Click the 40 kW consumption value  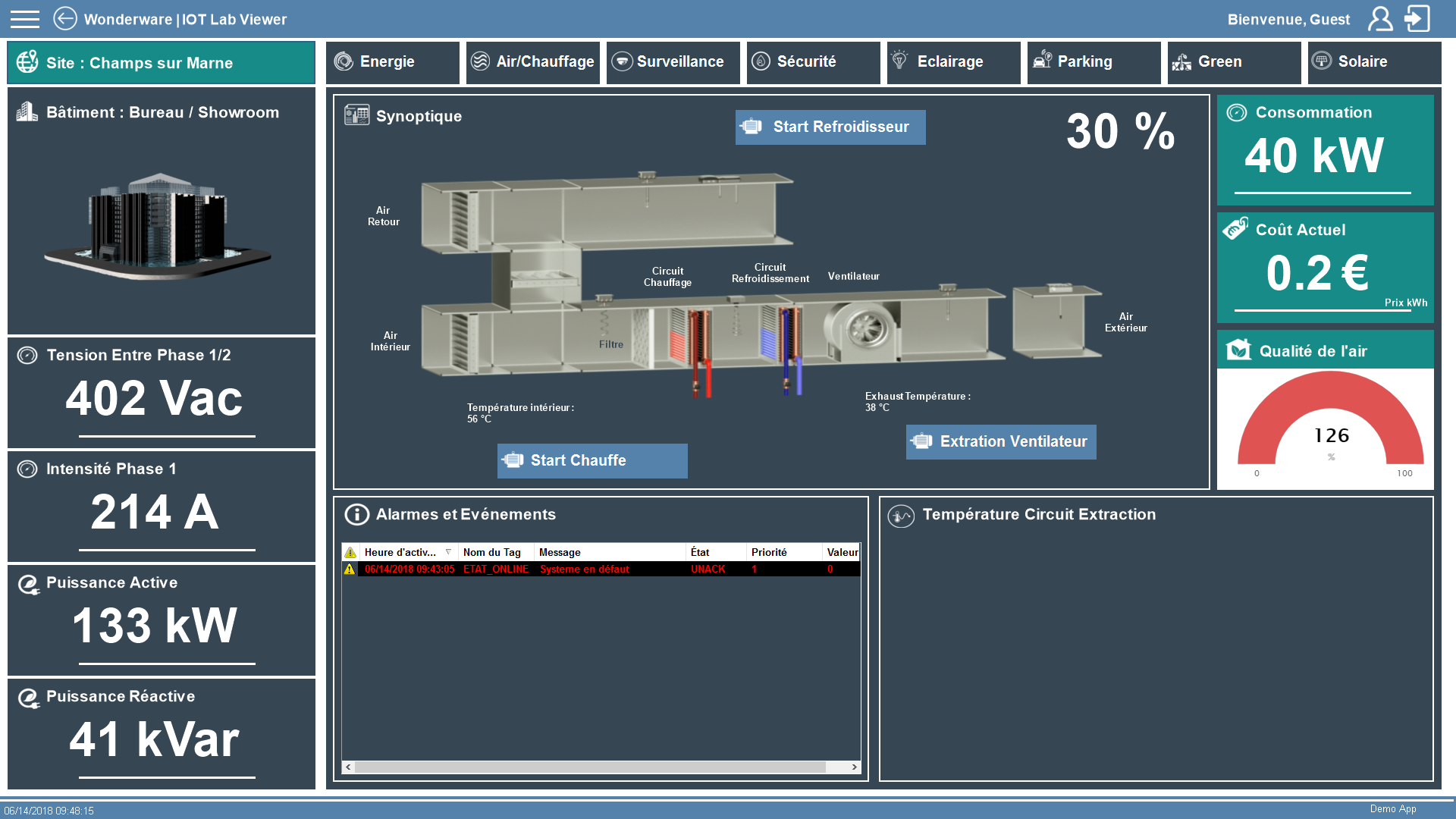coord(1315,155)
